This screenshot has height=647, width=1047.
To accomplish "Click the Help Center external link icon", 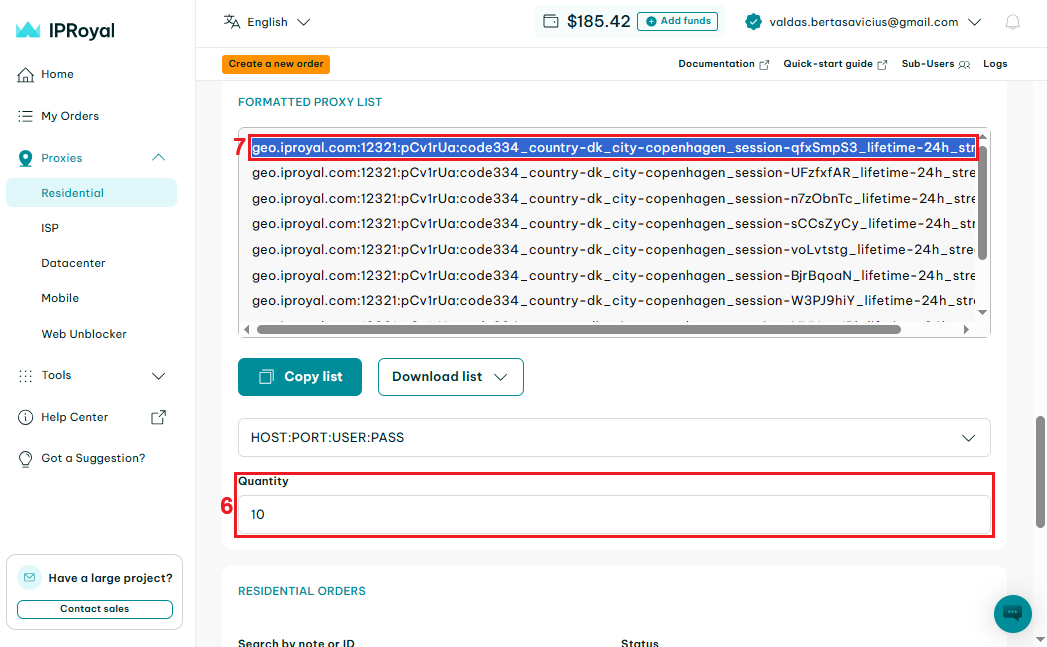I will tap(158, 417).
